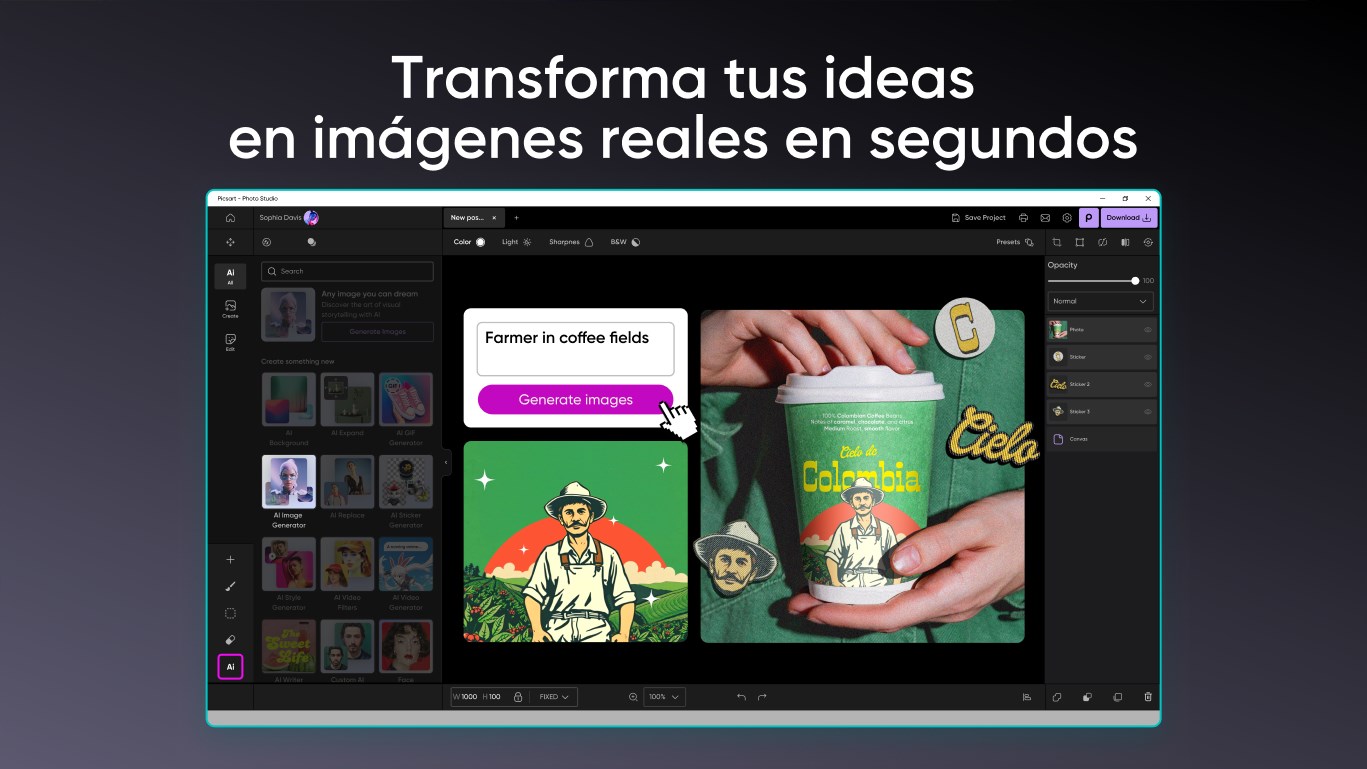Go to the Home icon
This screenshot has height=769, width=1367.
(x=230, y=217)
